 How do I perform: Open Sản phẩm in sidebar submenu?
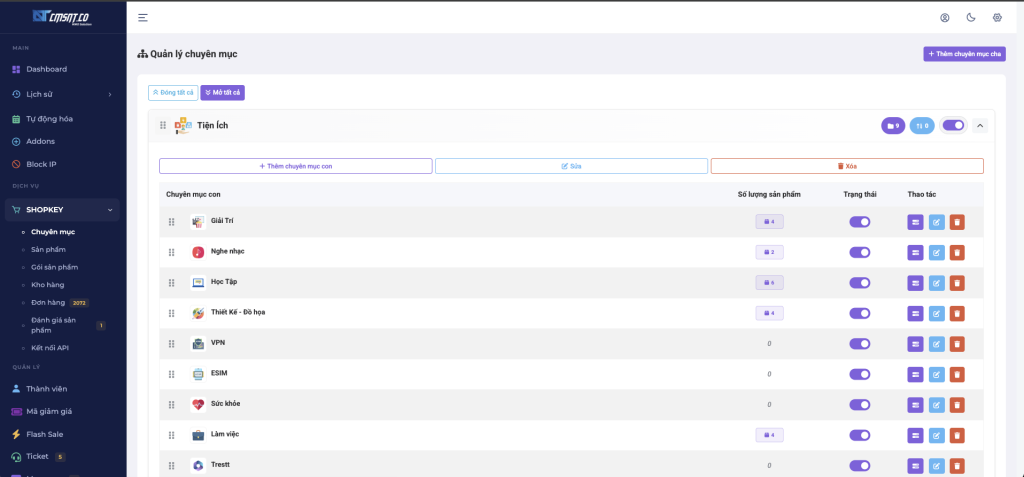(x=48, y=249)
